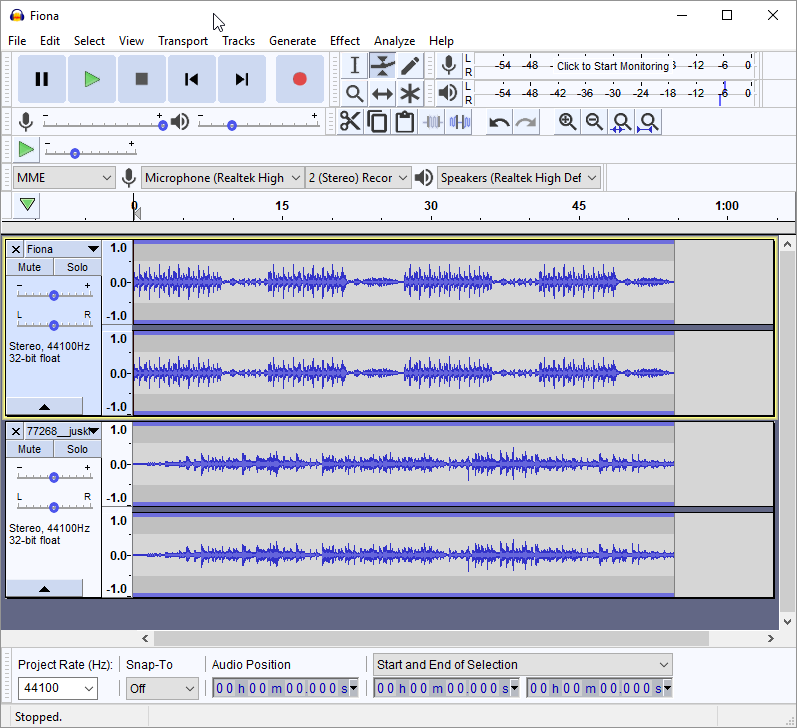Click Click to Start Monitoring meter

[x=612, y=66]
